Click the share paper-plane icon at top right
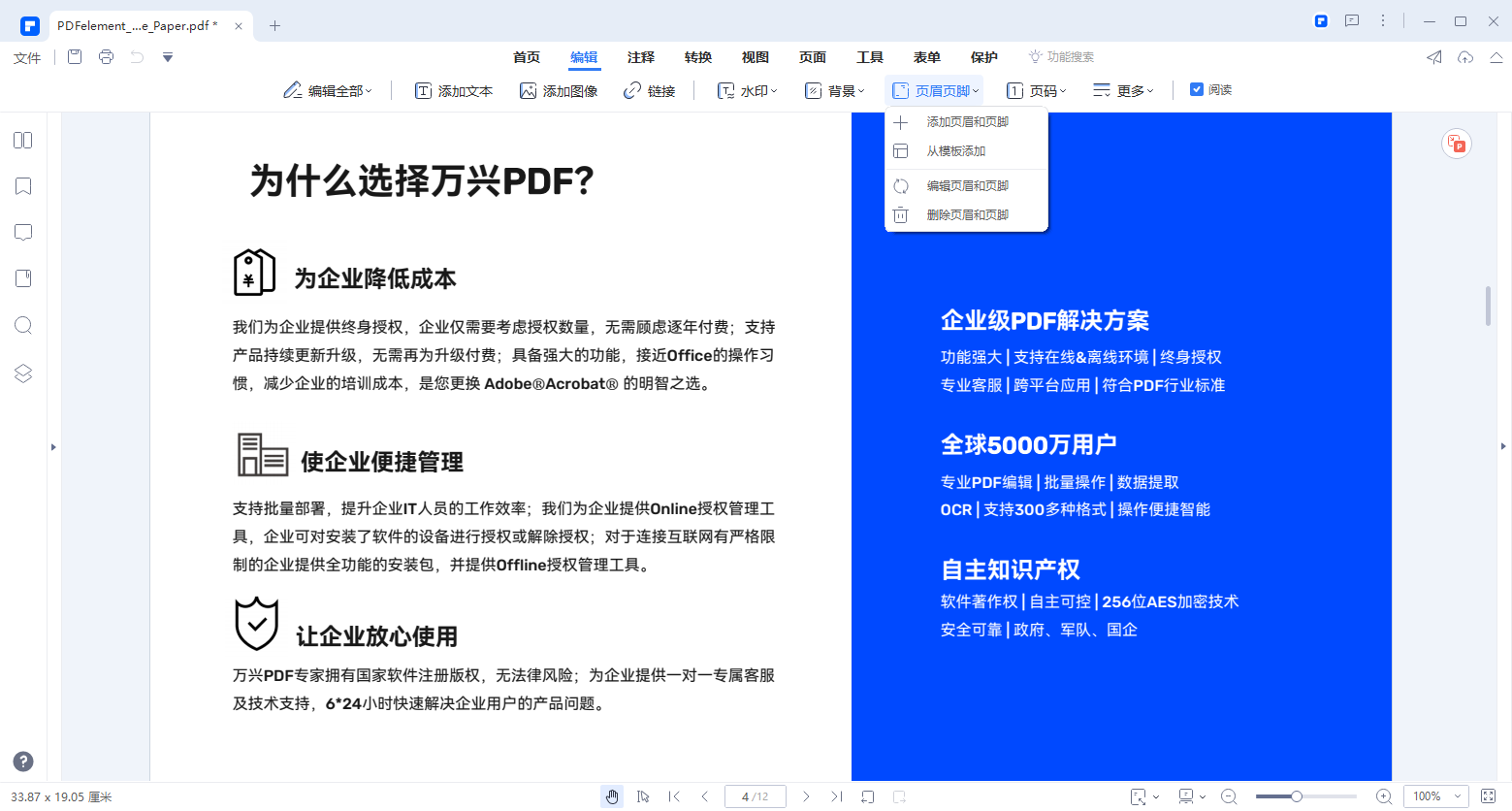The width and height of the screenshot is (1512, 811). click(1433, 57)
